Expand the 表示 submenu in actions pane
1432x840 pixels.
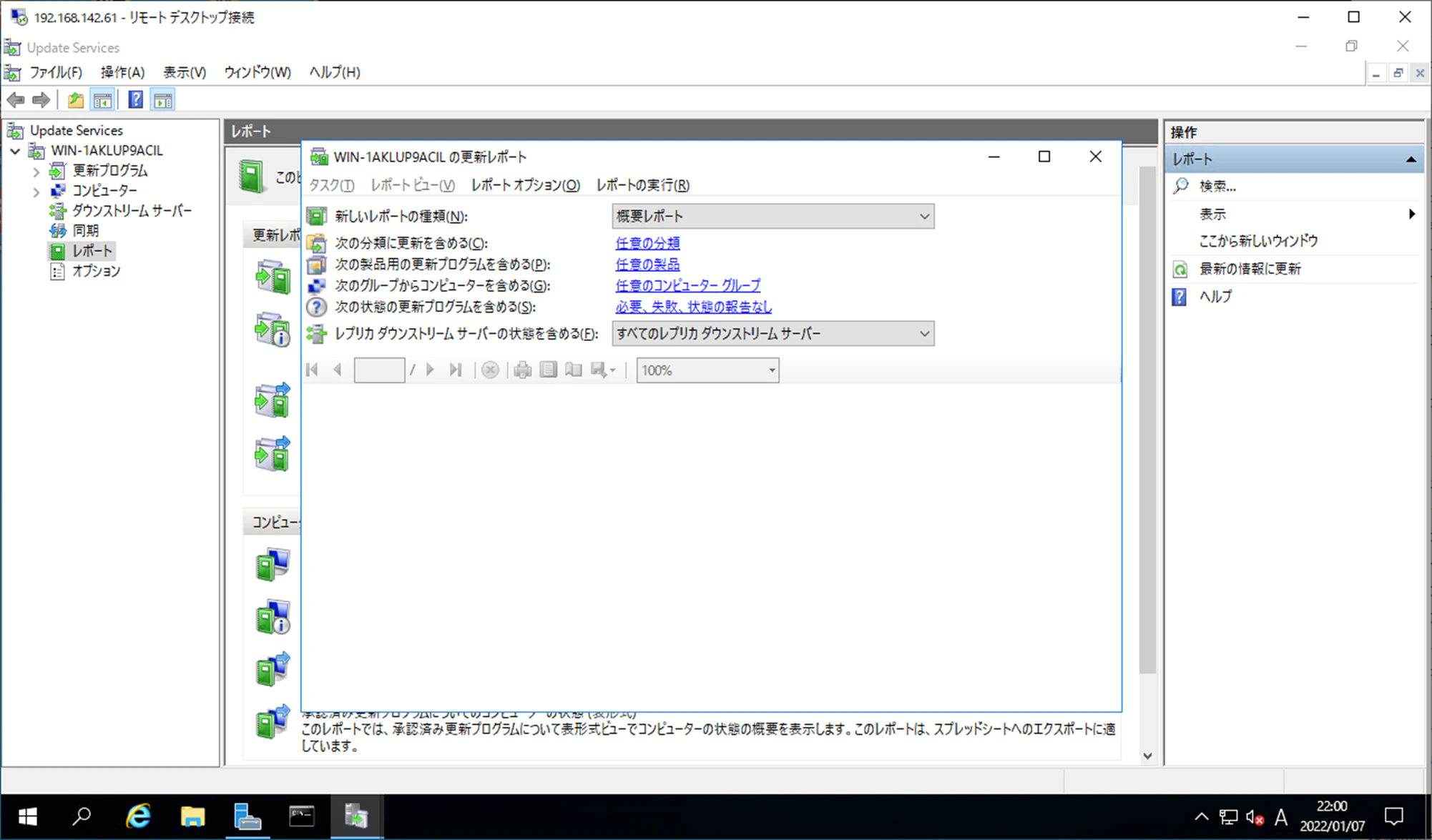click(1411, 214)
